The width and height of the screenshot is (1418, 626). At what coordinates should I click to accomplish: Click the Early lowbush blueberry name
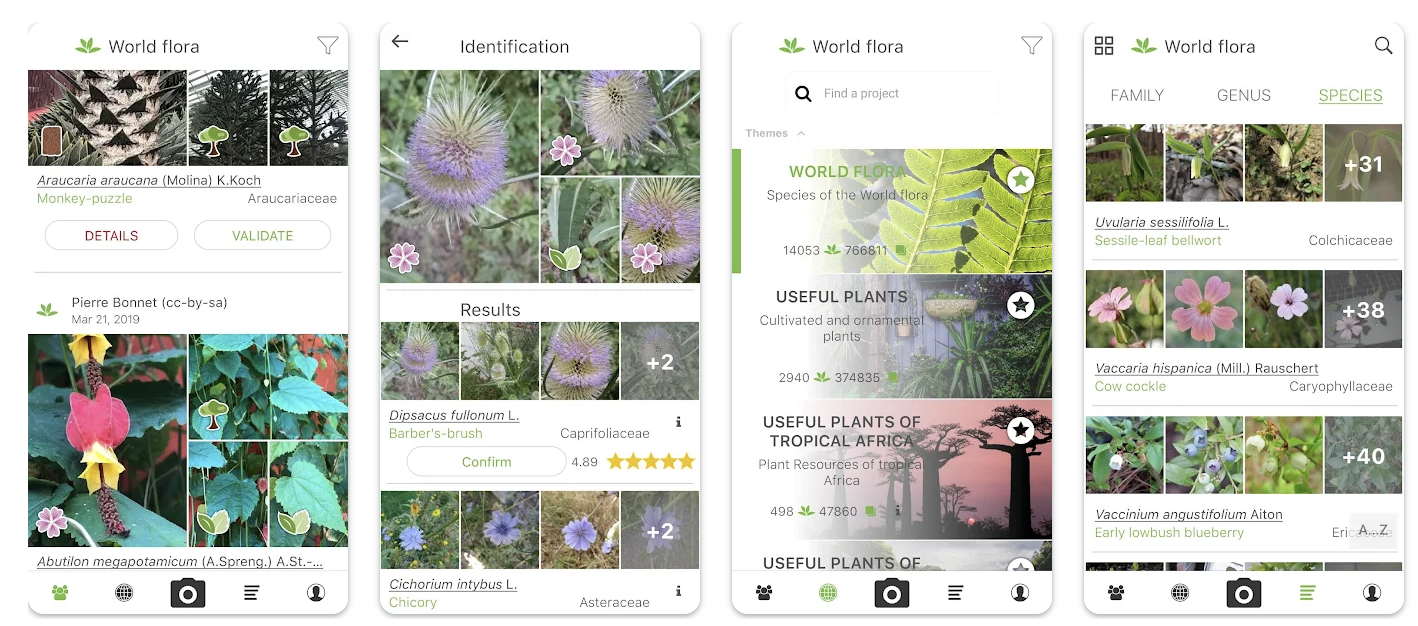point(1169,532)
